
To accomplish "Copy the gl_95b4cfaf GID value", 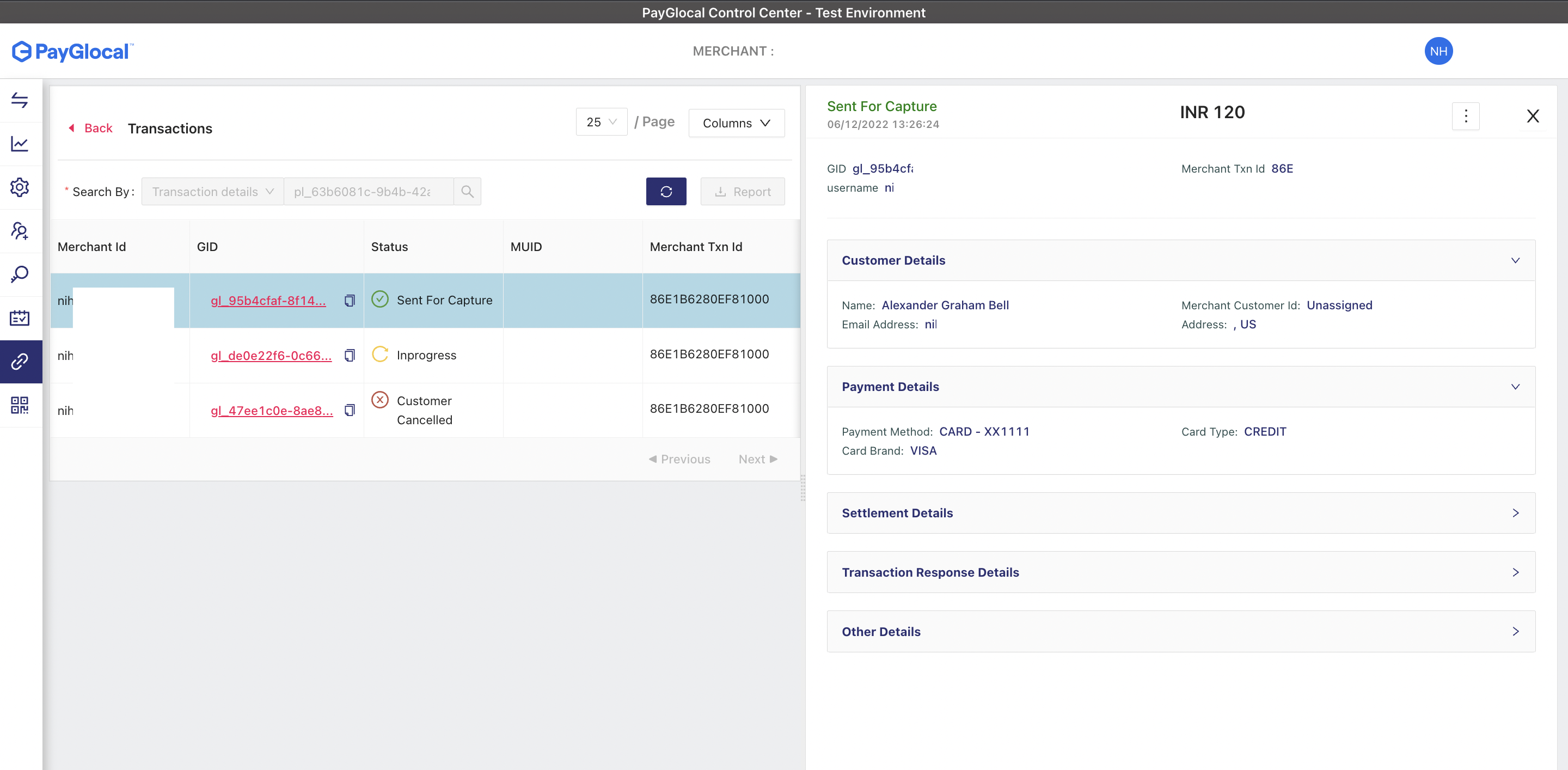I will pos(350,301).
